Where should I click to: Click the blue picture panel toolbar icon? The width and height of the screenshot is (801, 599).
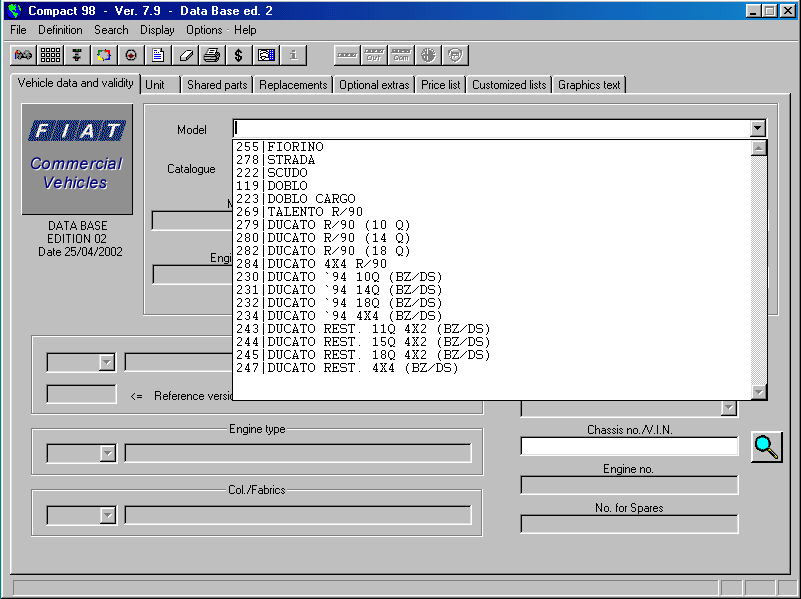pyautogui.click(x=266, y=55)
